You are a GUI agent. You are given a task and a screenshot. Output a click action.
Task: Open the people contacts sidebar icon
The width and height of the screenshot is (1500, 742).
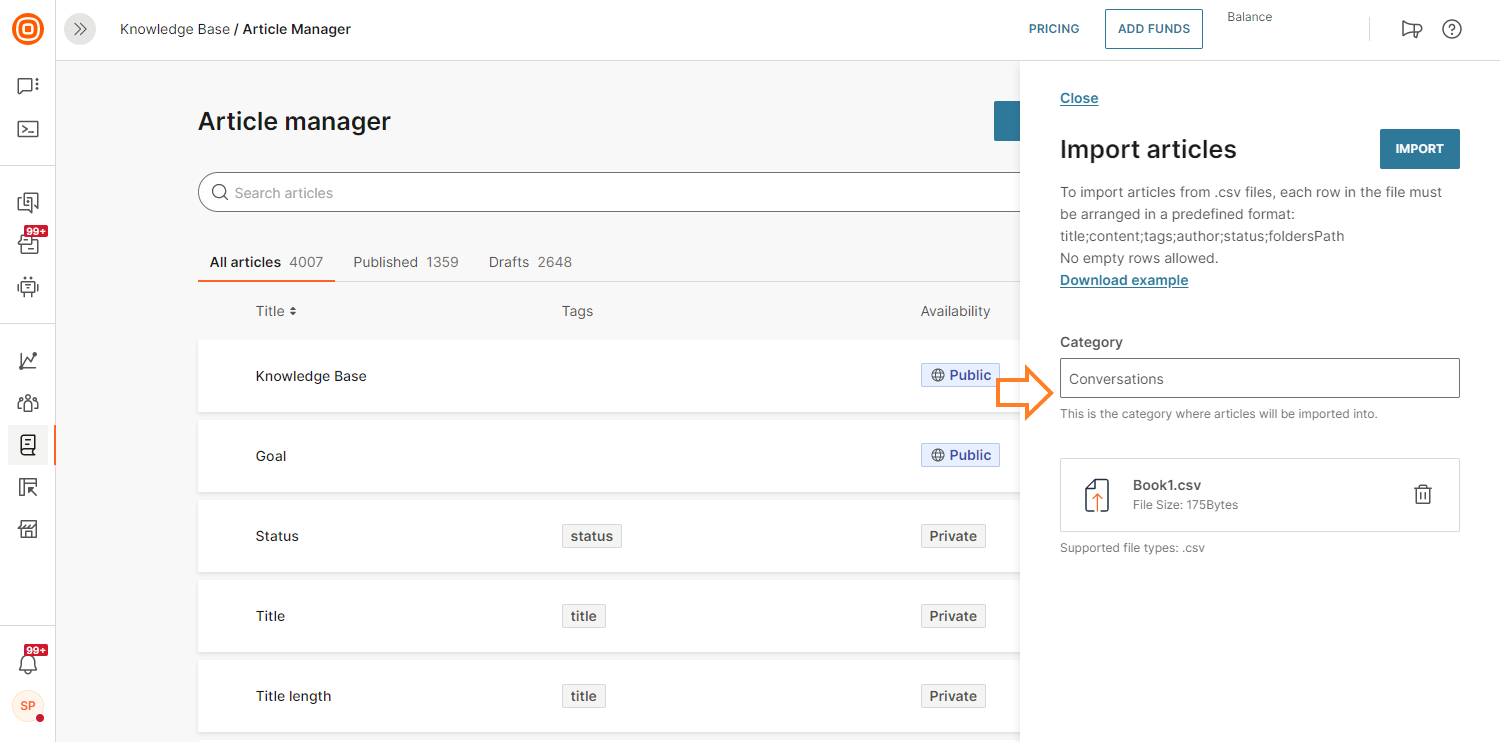coord(28,403)
